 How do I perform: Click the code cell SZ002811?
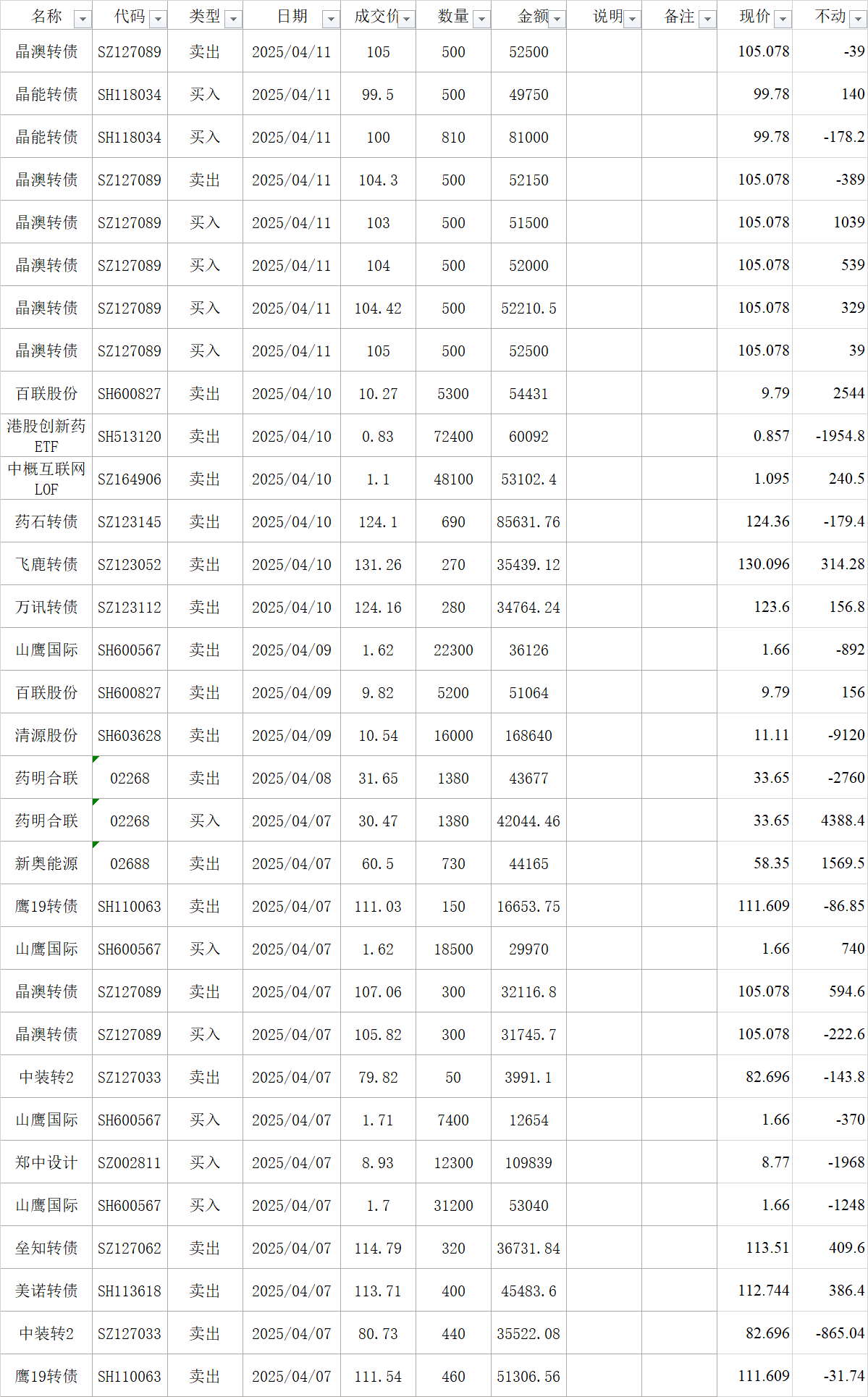pyautogui.click(x=130, y=1162)
